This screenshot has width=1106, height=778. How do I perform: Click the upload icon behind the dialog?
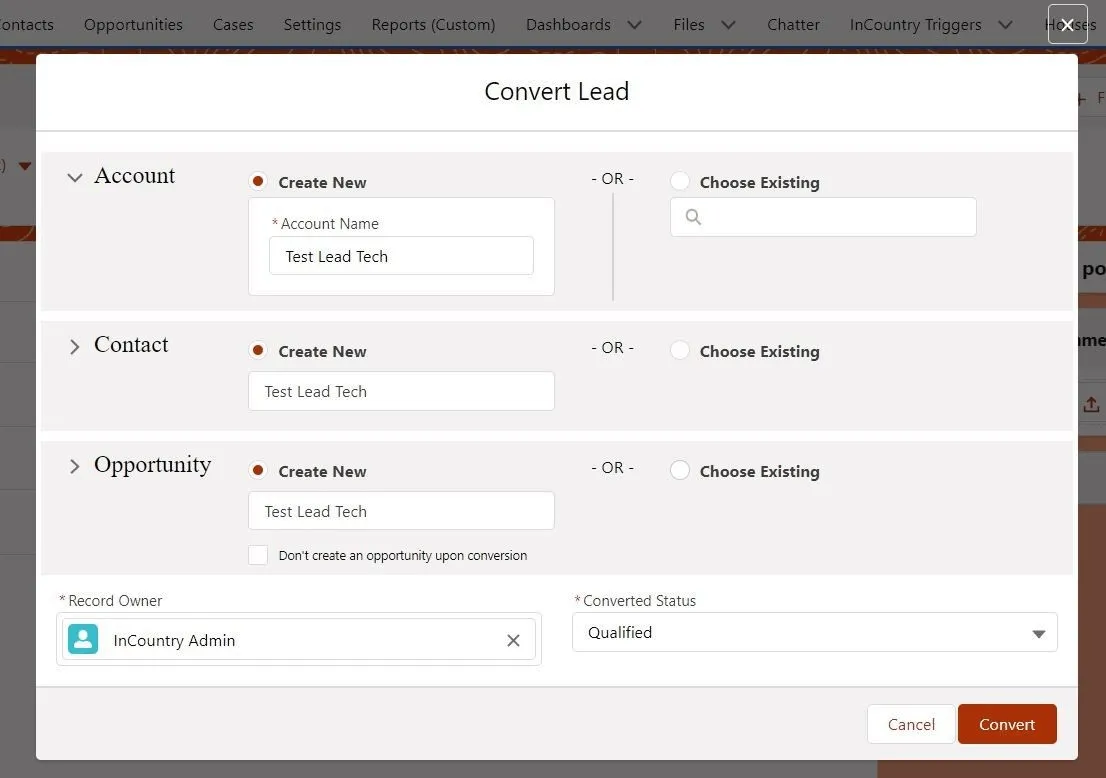[x=1091, y=404]
